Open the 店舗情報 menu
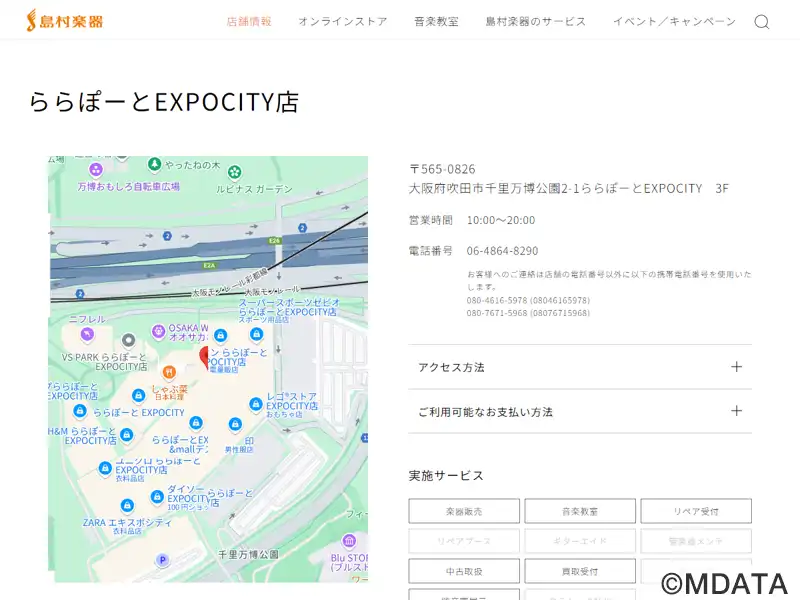 point(249,21)
